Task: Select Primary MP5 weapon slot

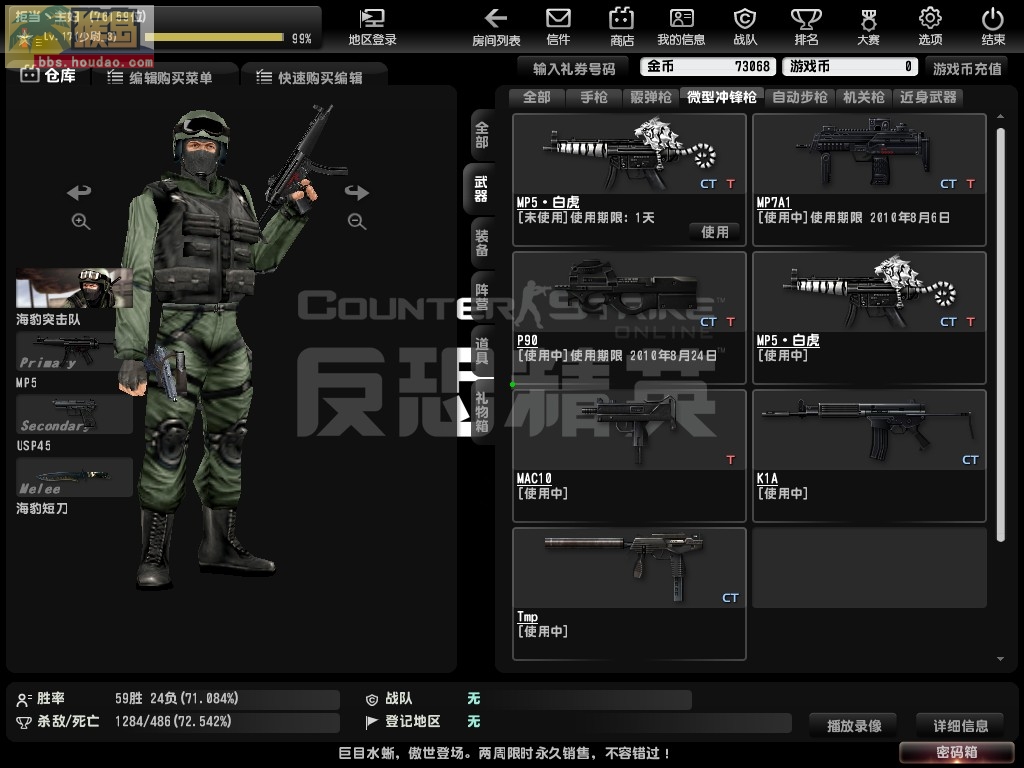Action: 74,351
